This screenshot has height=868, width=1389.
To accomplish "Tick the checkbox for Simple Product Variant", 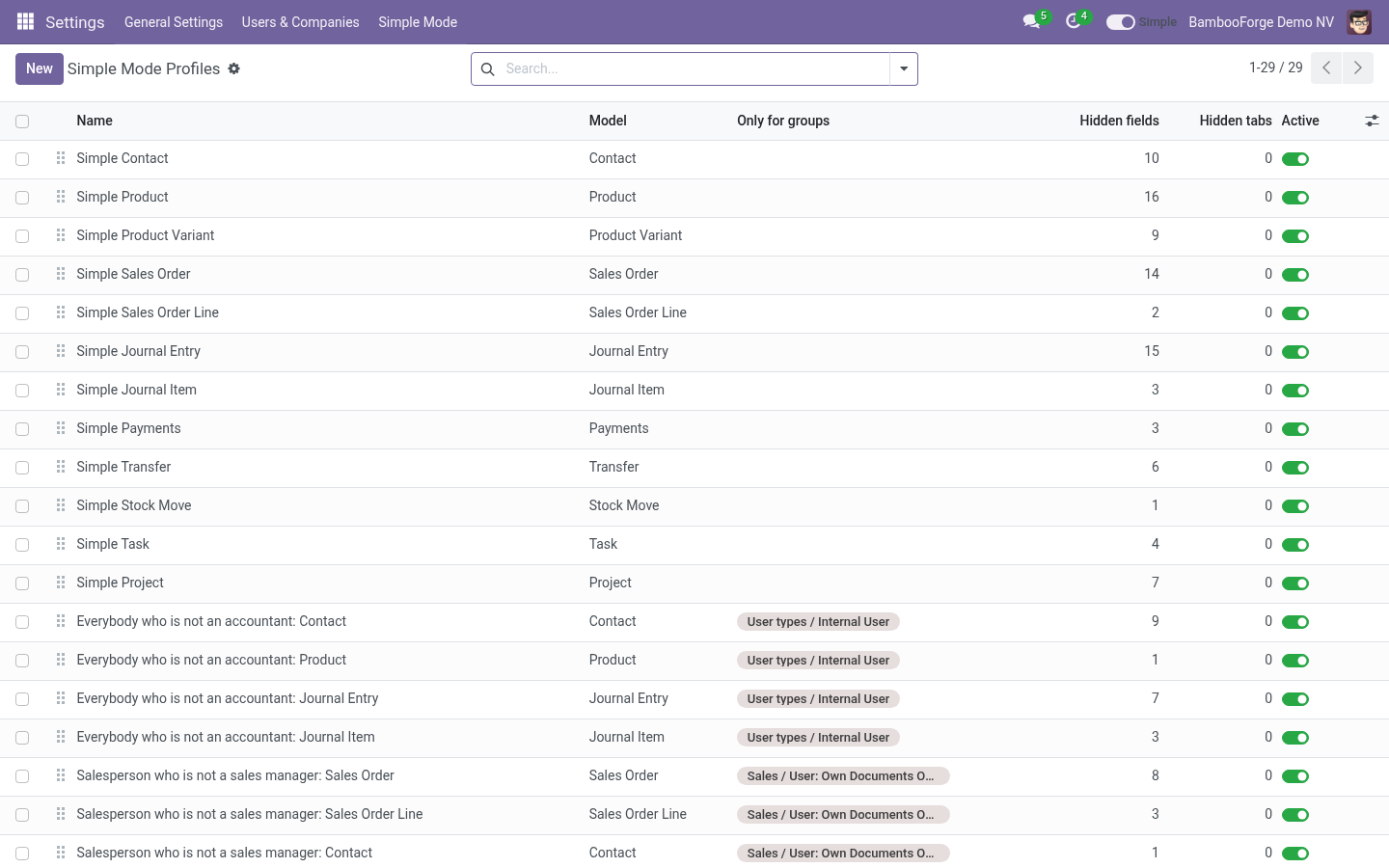I will coord(22,236).
